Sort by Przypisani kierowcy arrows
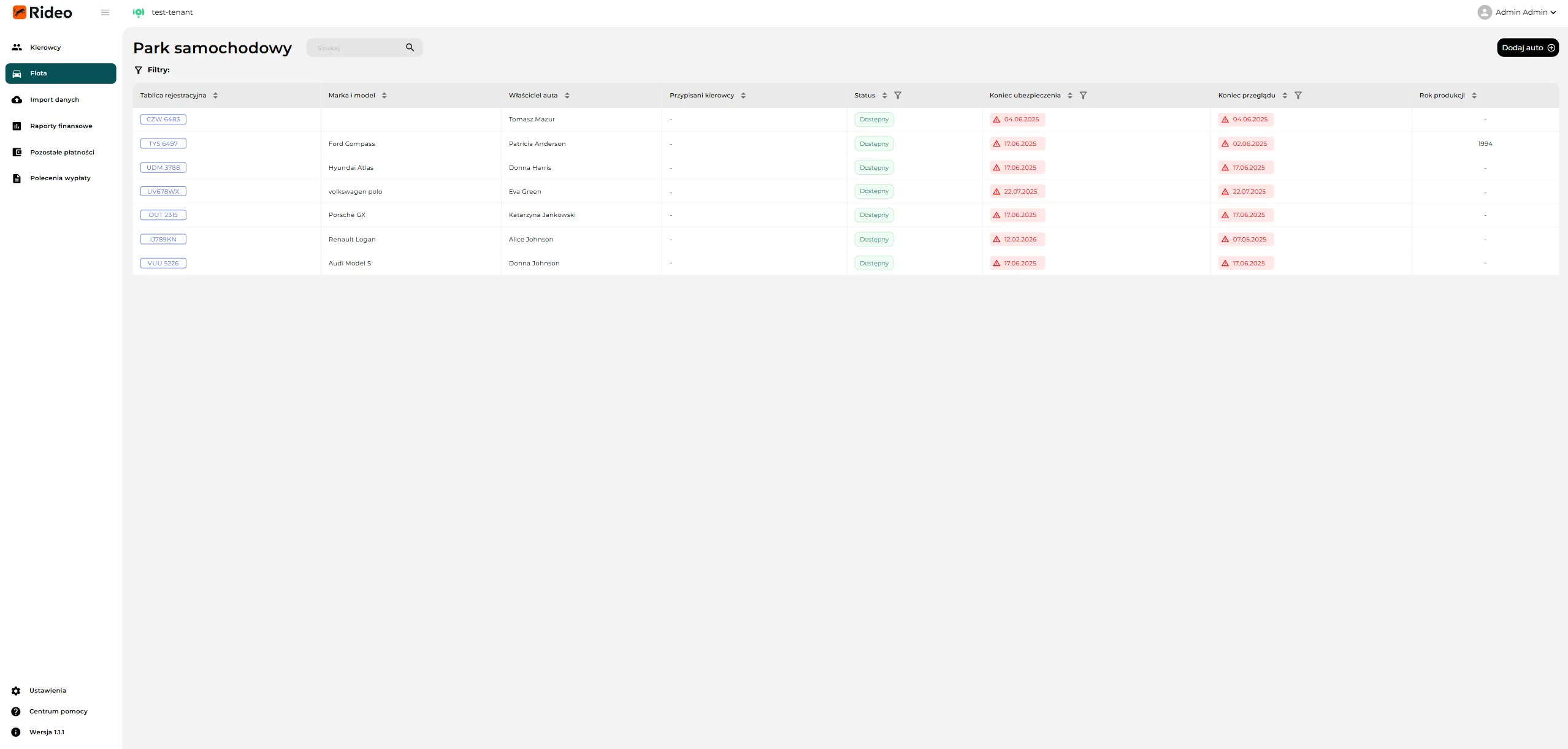The height and width of the screenshot is (749, 1568). (743, 96)
